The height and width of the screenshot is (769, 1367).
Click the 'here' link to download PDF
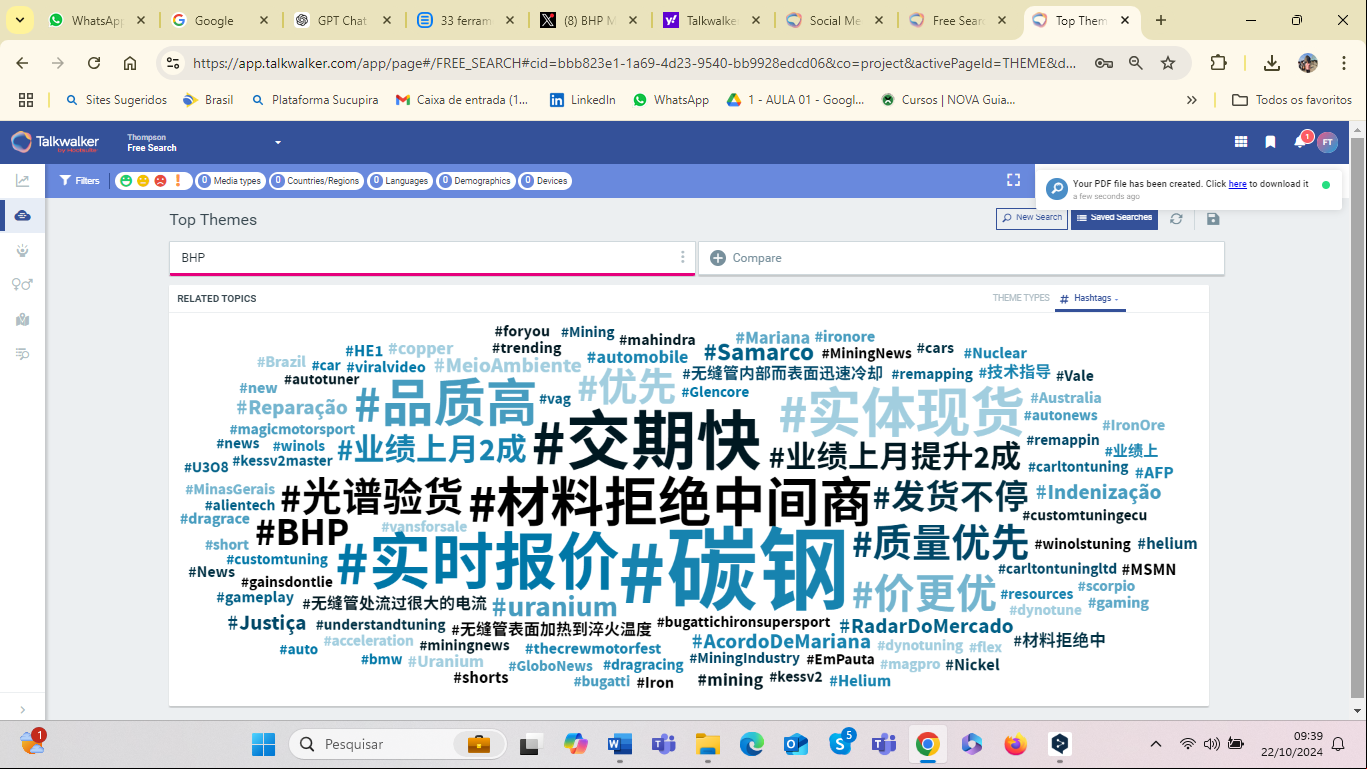pos(1237,184)
